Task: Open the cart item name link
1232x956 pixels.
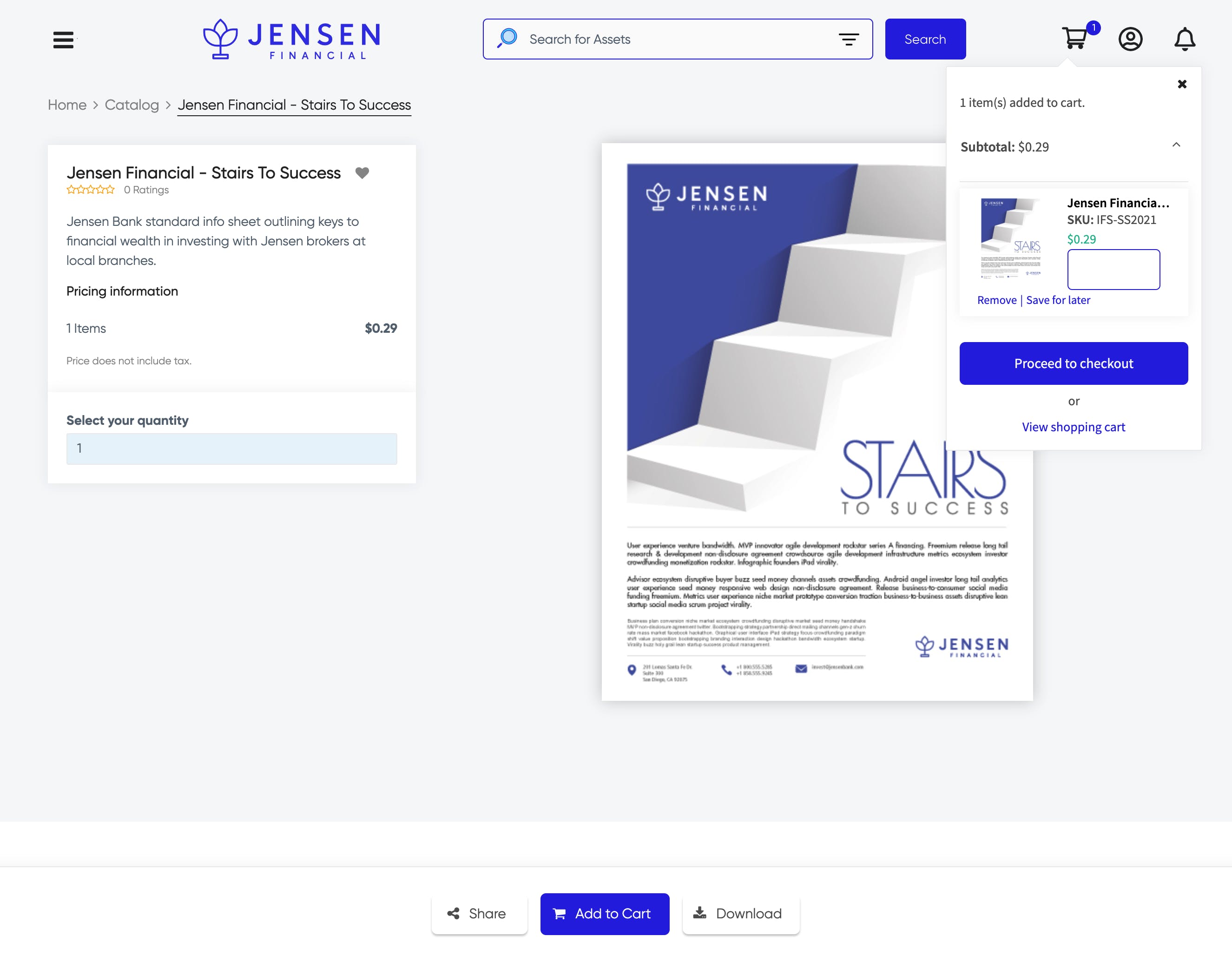Action: point(1118,203)
